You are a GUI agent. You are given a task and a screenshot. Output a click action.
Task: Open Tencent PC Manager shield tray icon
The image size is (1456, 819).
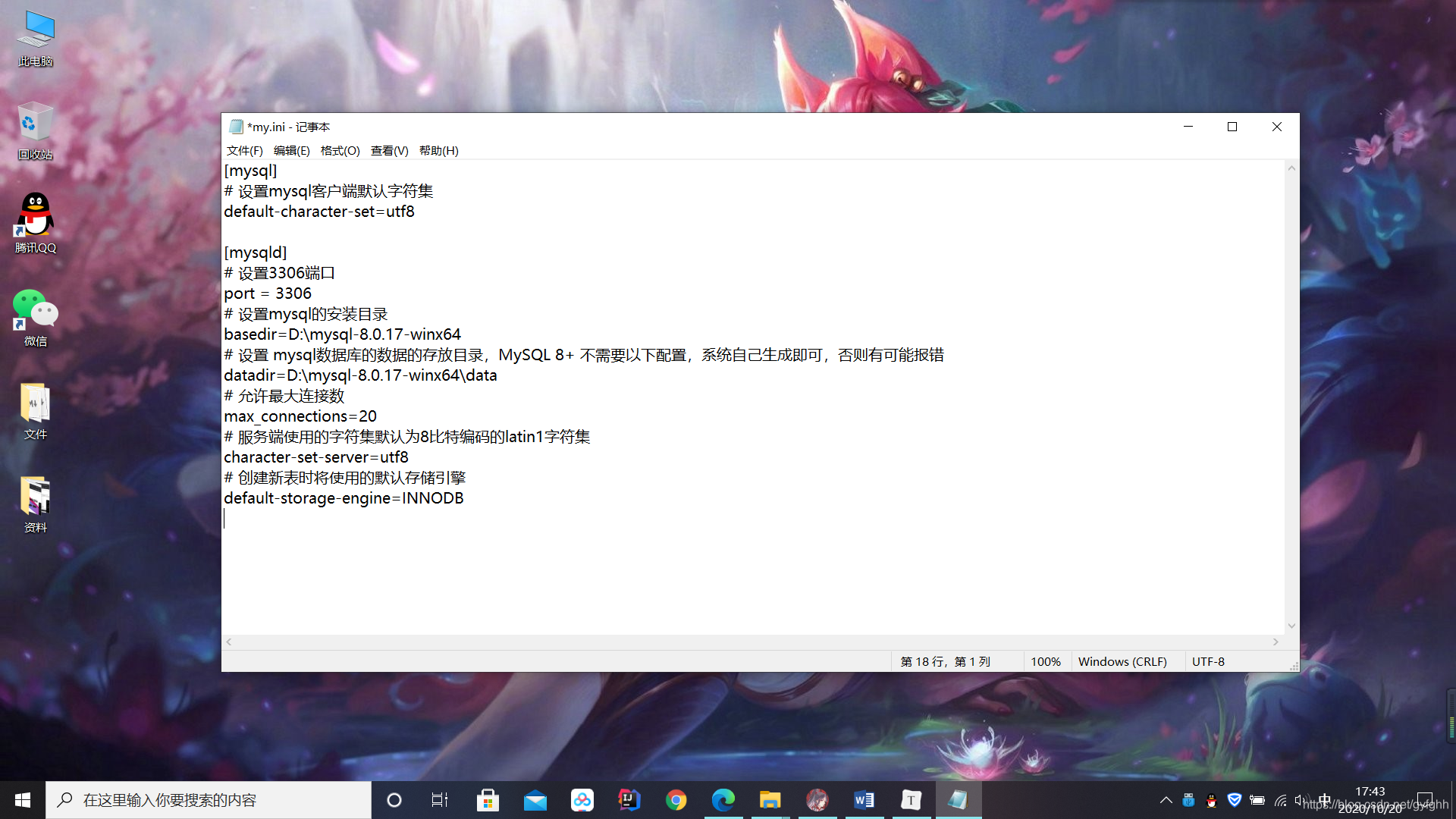click(x=1234, y=800)
